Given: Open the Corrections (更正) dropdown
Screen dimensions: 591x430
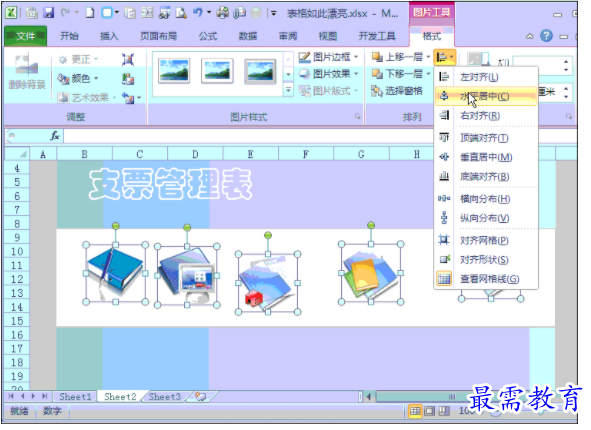Looking at the screenshot, I should (78, 60).
